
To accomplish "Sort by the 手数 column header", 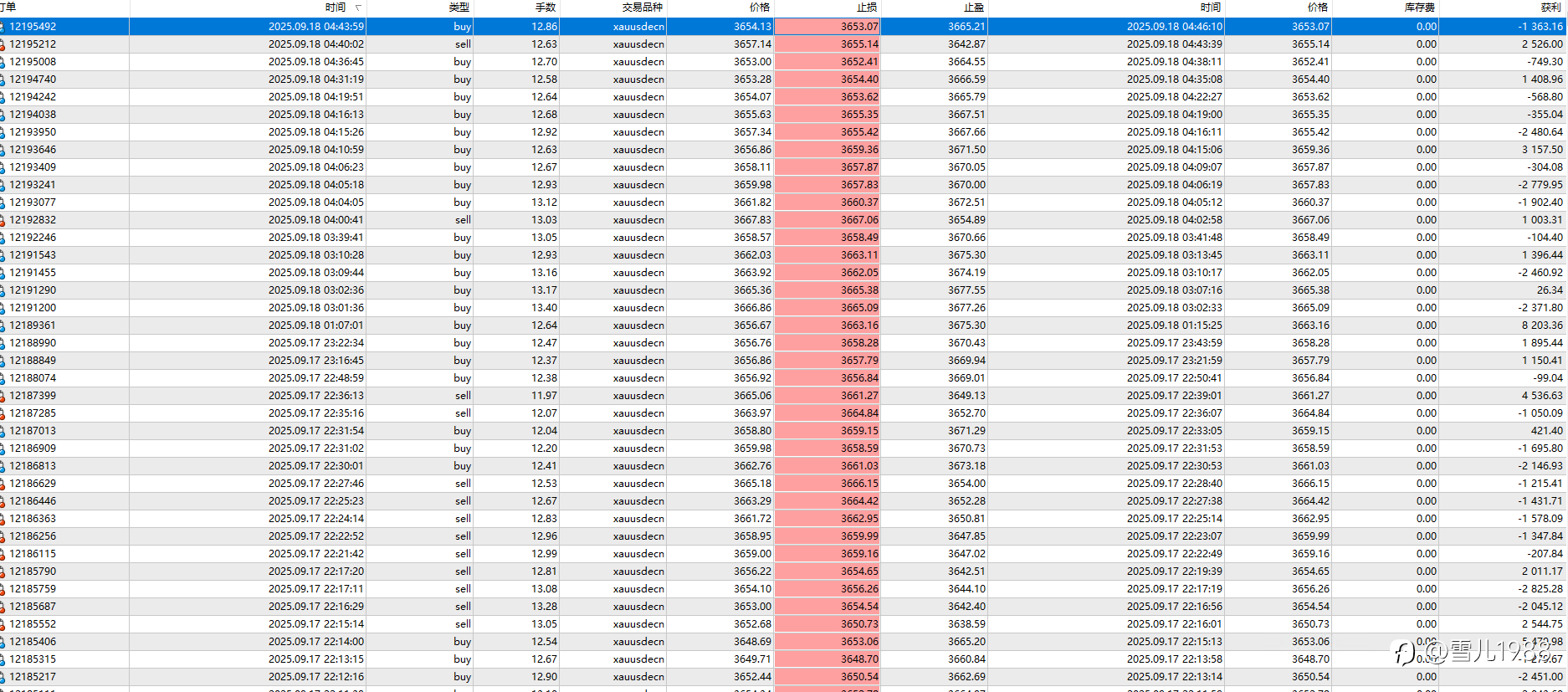I will coord(546,8).
